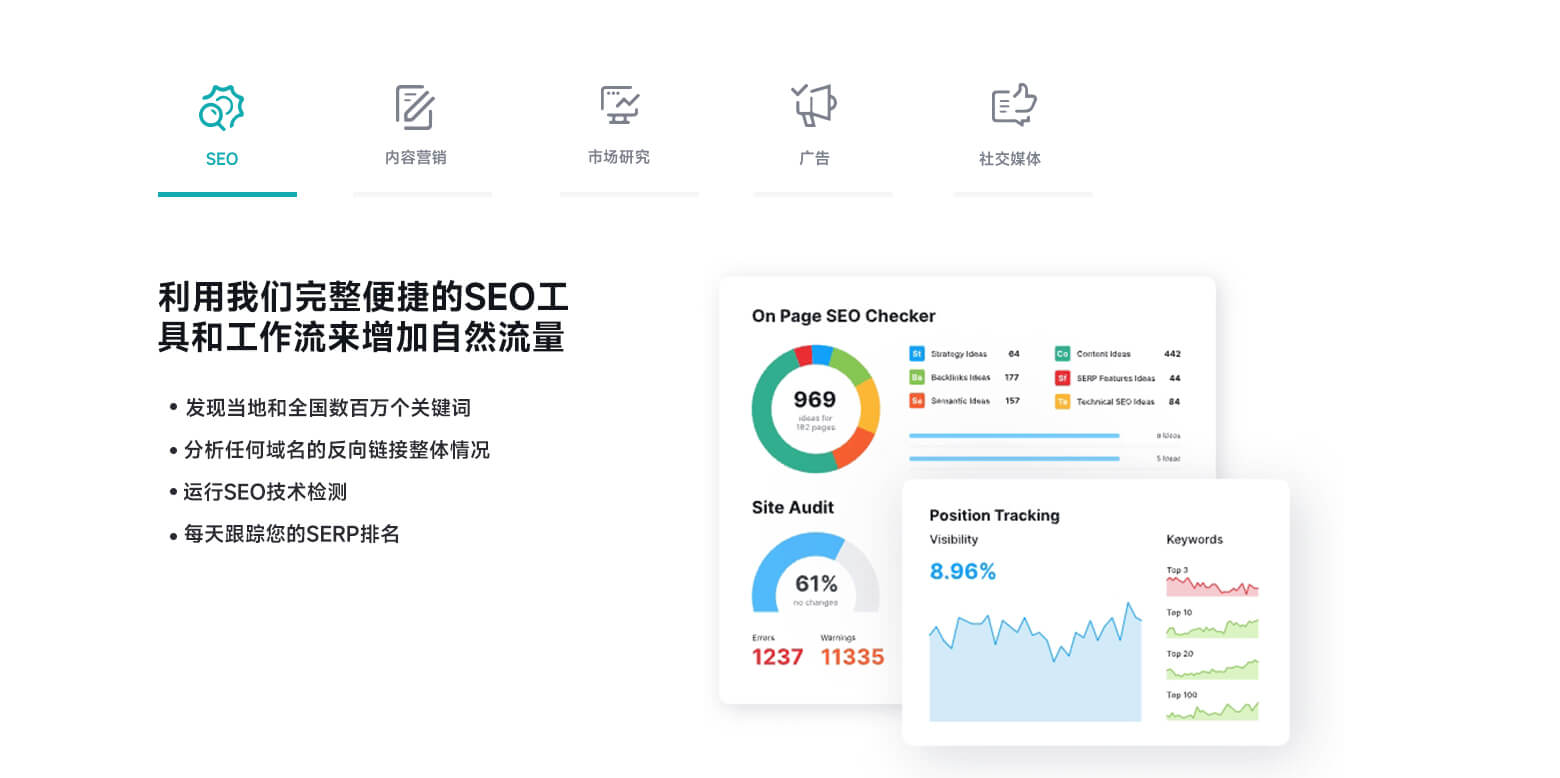Click the advertising megaphone icon
This screenshot has height=778, width=1560.
(814, 105)
